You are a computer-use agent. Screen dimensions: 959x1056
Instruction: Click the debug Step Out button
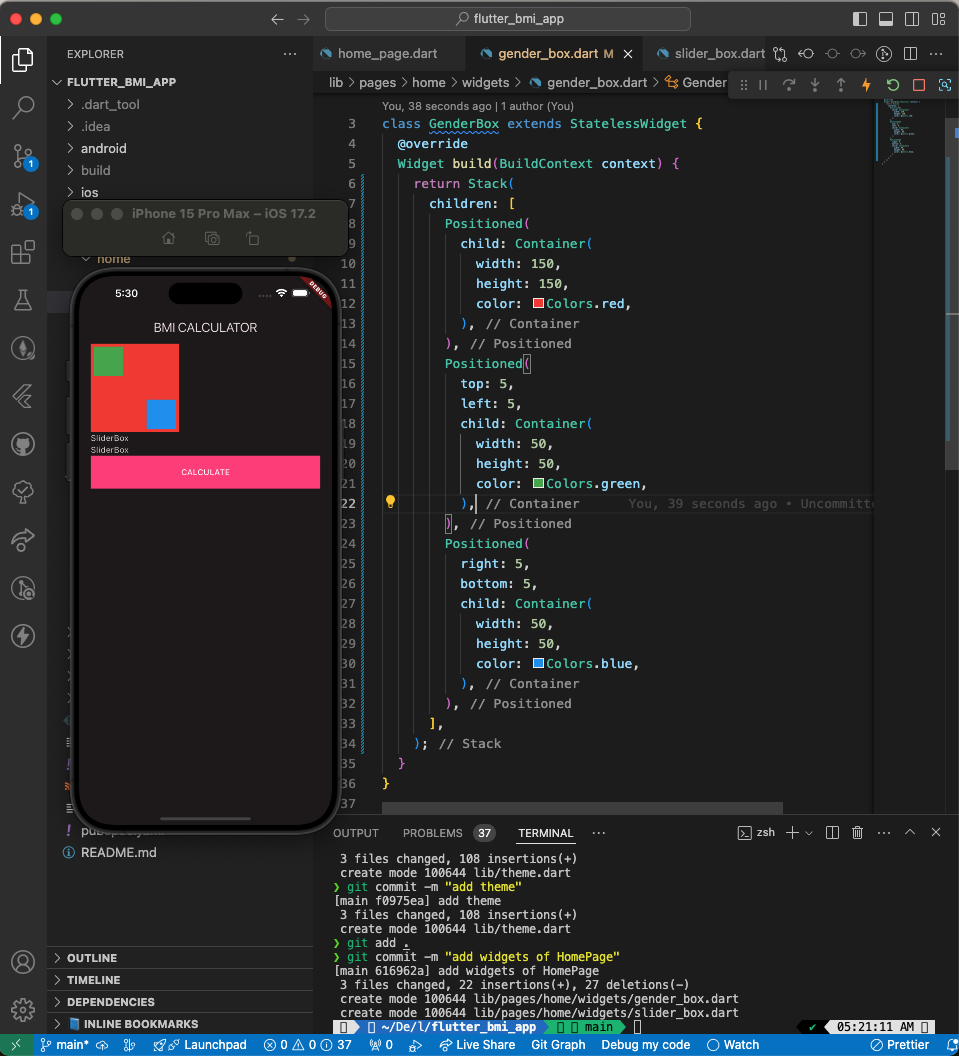click(840, 85)
